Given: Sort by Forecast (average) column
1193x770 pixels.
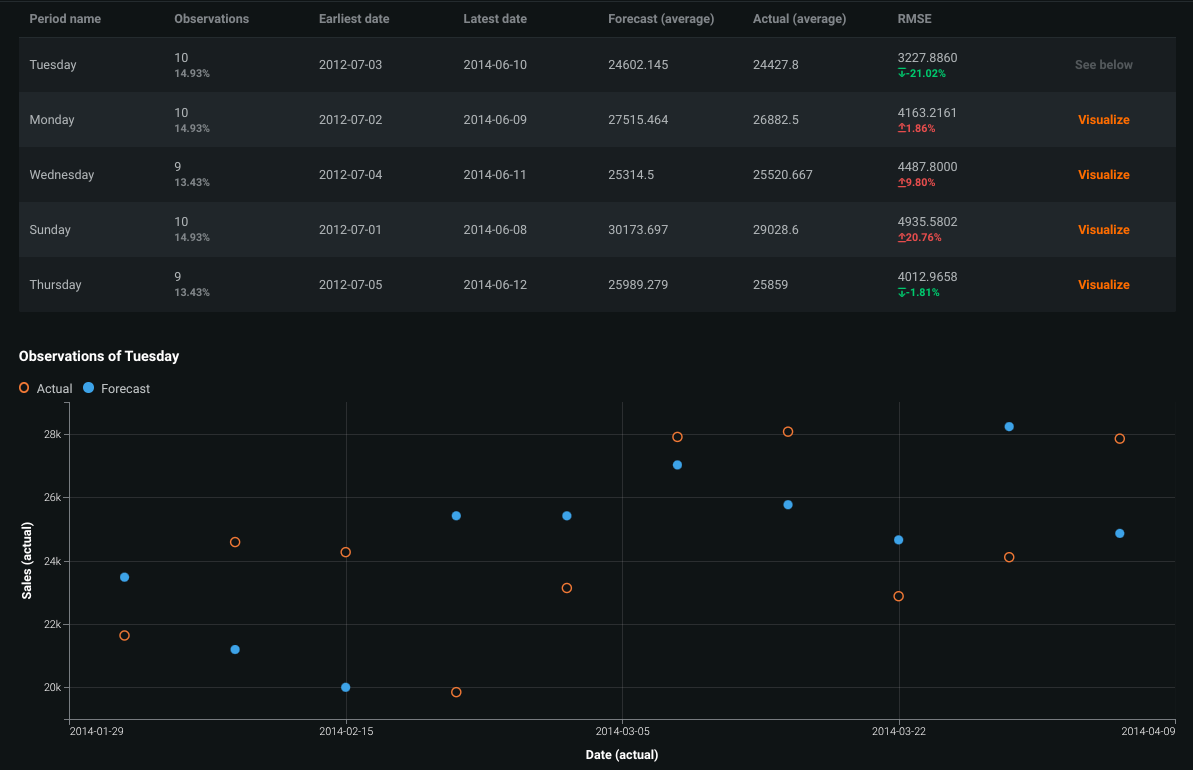Looking at the screenshot, I should tap(661, 19).
